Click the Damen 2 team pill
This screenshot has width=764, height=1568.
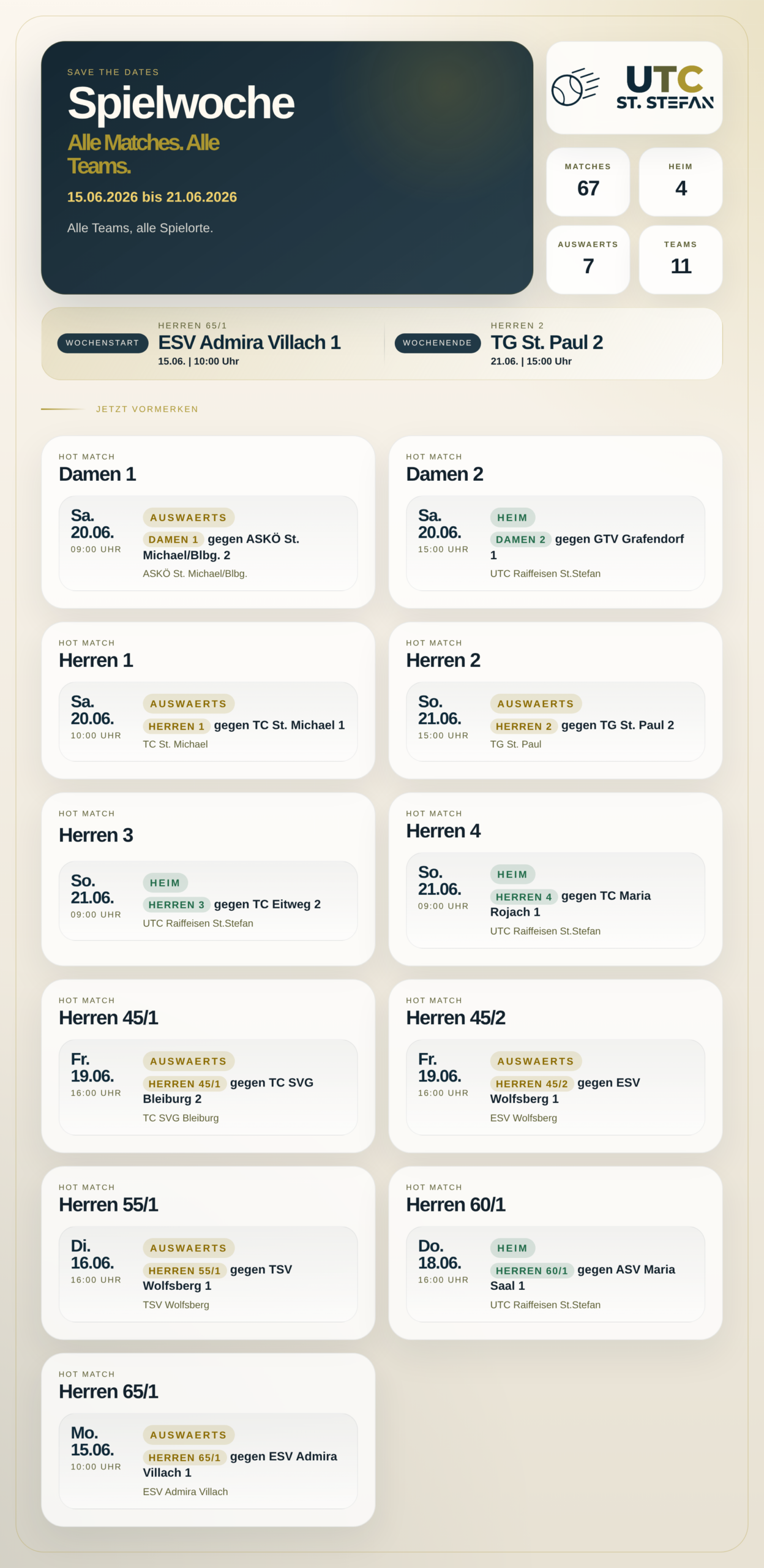520,540
